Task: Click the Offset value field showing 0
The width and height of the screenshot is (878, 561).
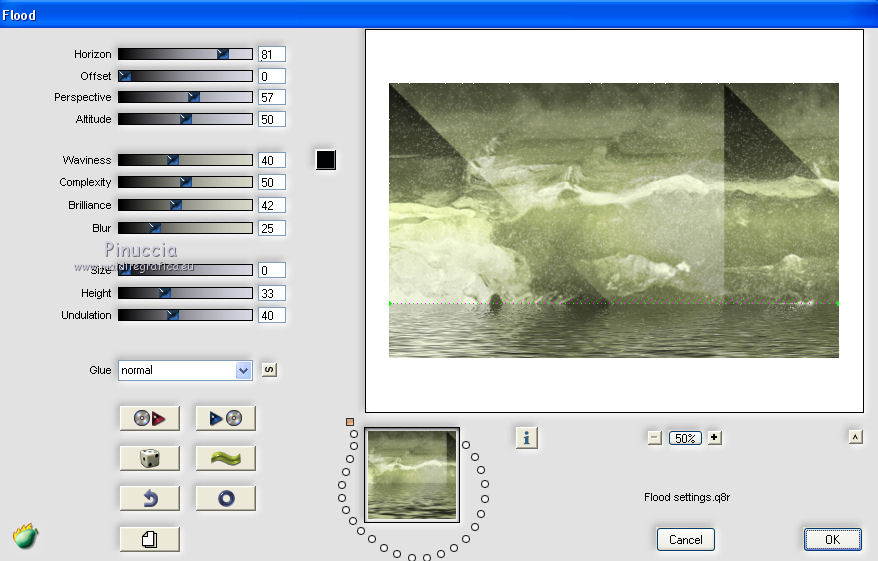Action: click(x=272, y=76)
